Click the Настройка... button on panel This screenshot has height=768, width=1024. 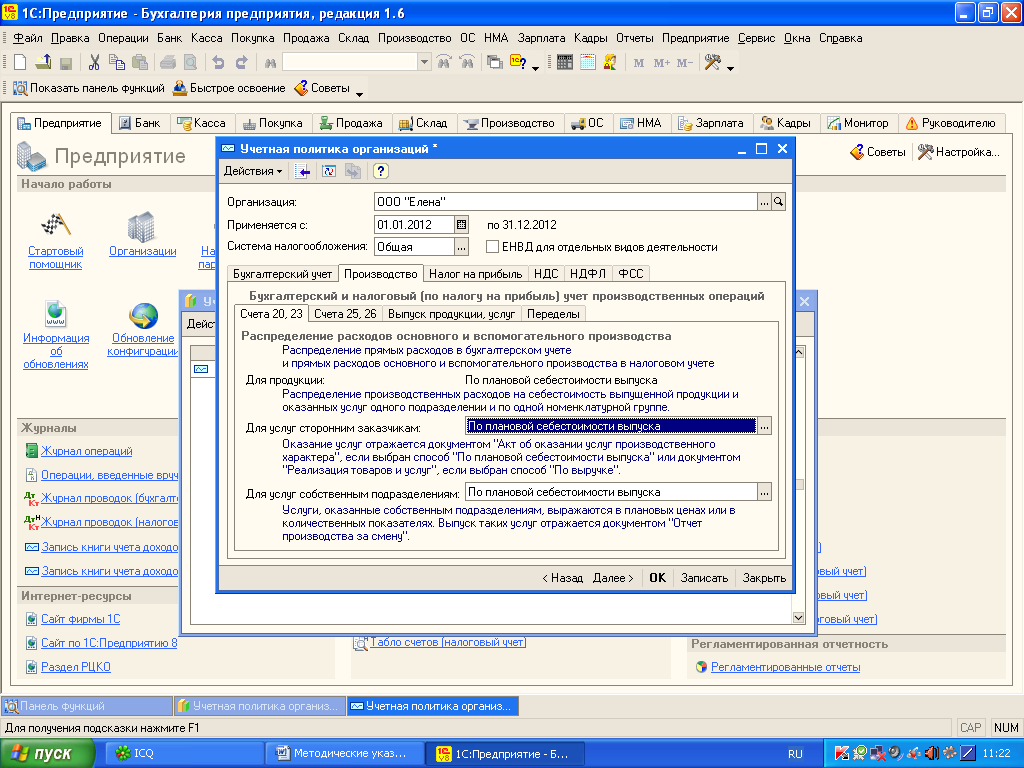[959, 152]
